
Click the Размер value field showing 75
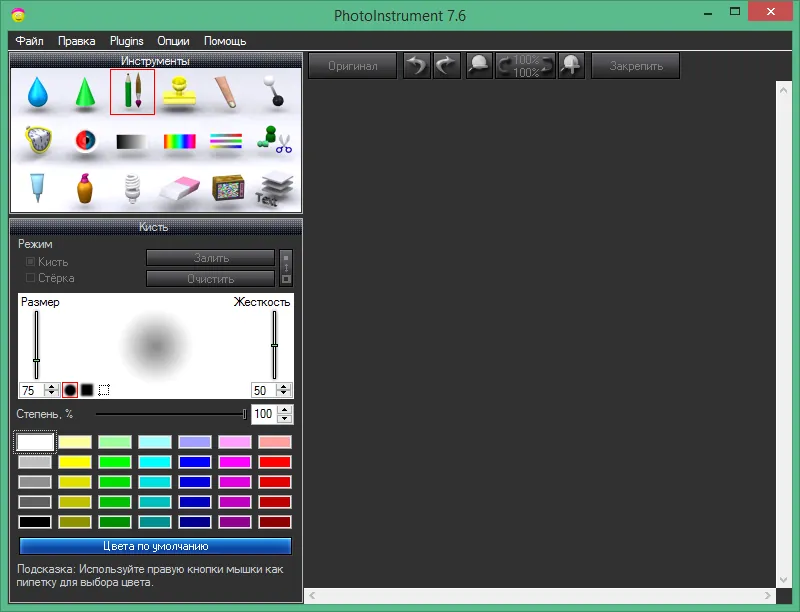pos(31,391)
